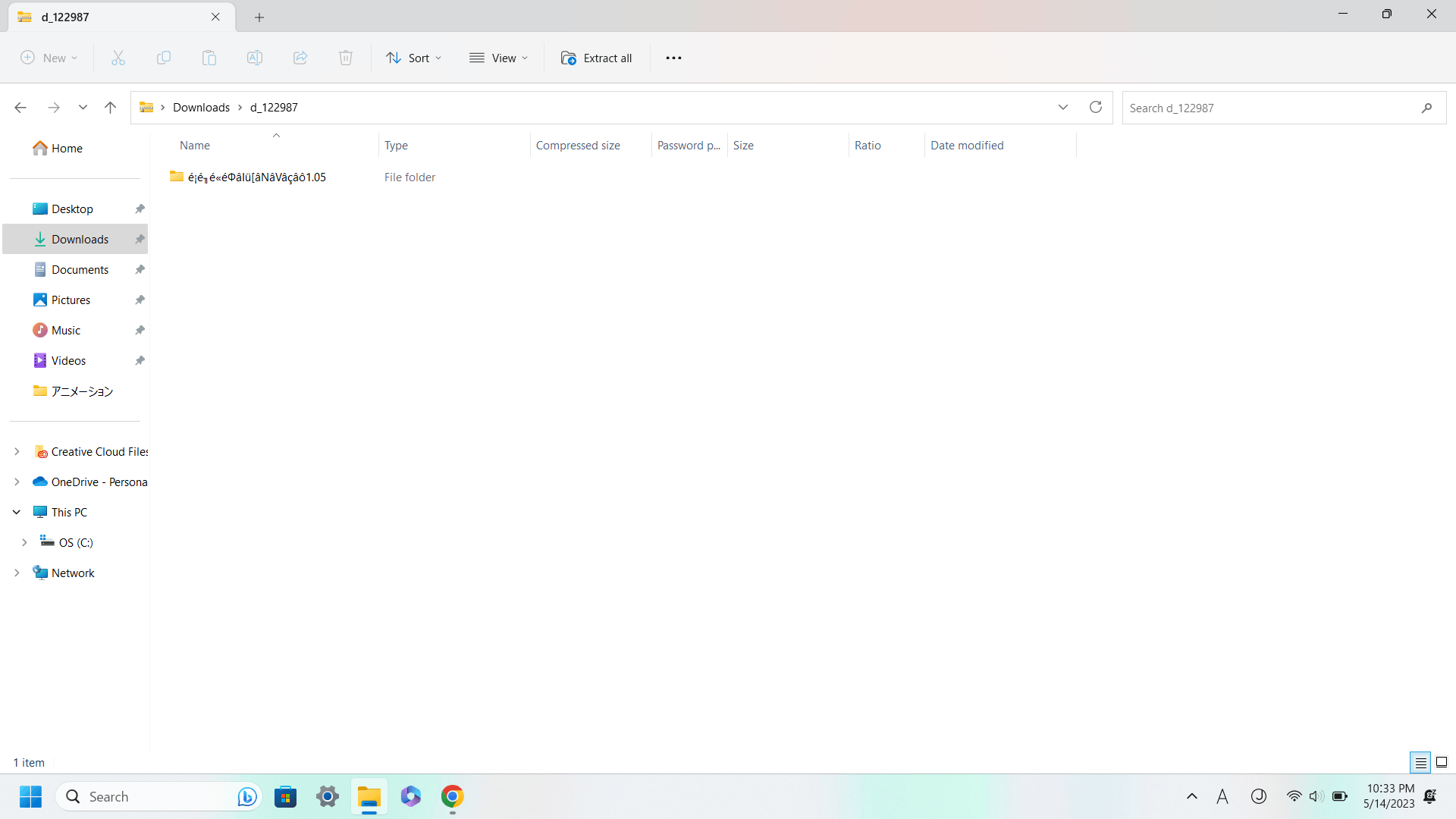The width and height of the screenshot is (1456, 819).
Task: Switch to large thumbnails view icon
Action: [x=1442, y=762]
